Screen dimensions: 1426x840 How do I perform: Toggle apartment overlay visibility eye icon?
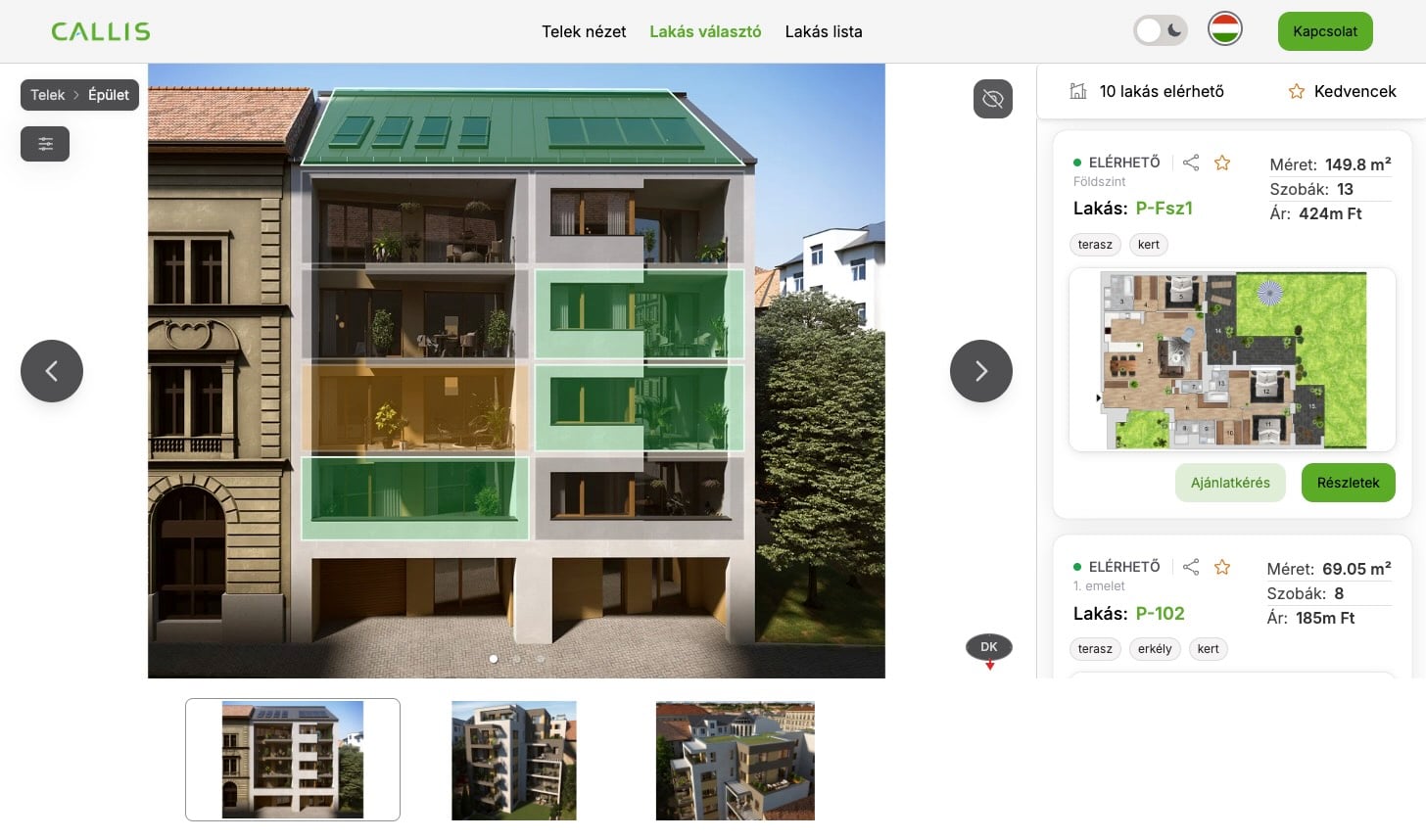point(992,99)
